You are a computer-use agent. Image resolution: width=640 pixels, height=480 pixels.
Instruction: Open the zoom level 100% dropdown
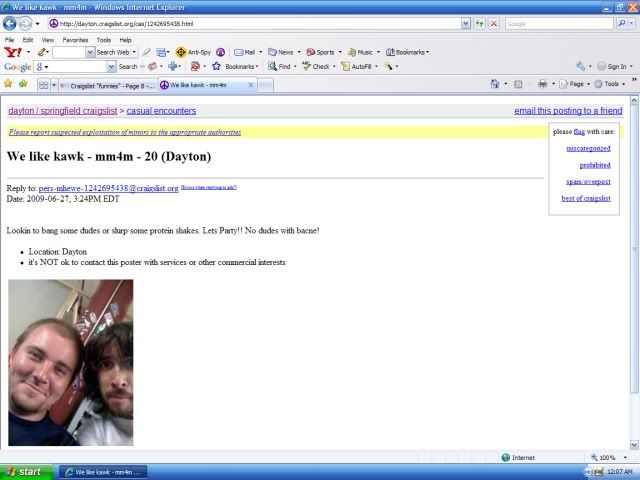tap(610, 458)
